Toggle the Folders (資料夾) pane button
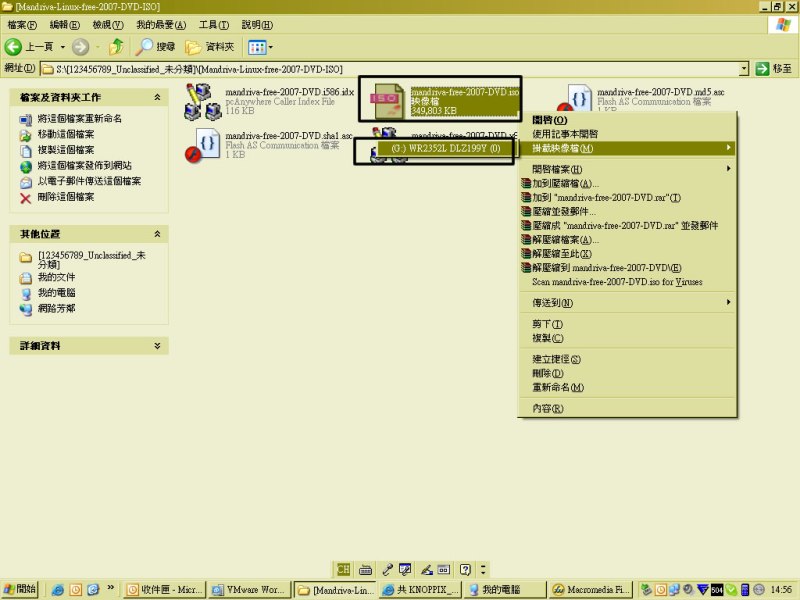Image resolution: width=800 pixels, height=600 pixels. 210,47
